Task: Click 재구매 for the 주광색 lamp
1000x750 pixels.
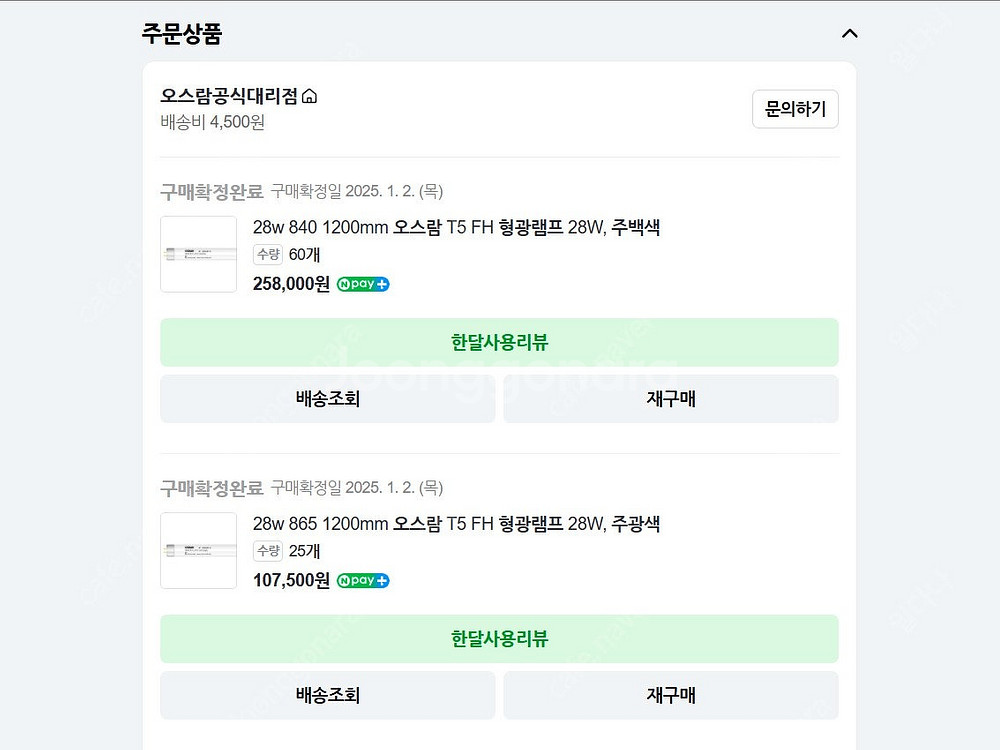Action: 670,695
